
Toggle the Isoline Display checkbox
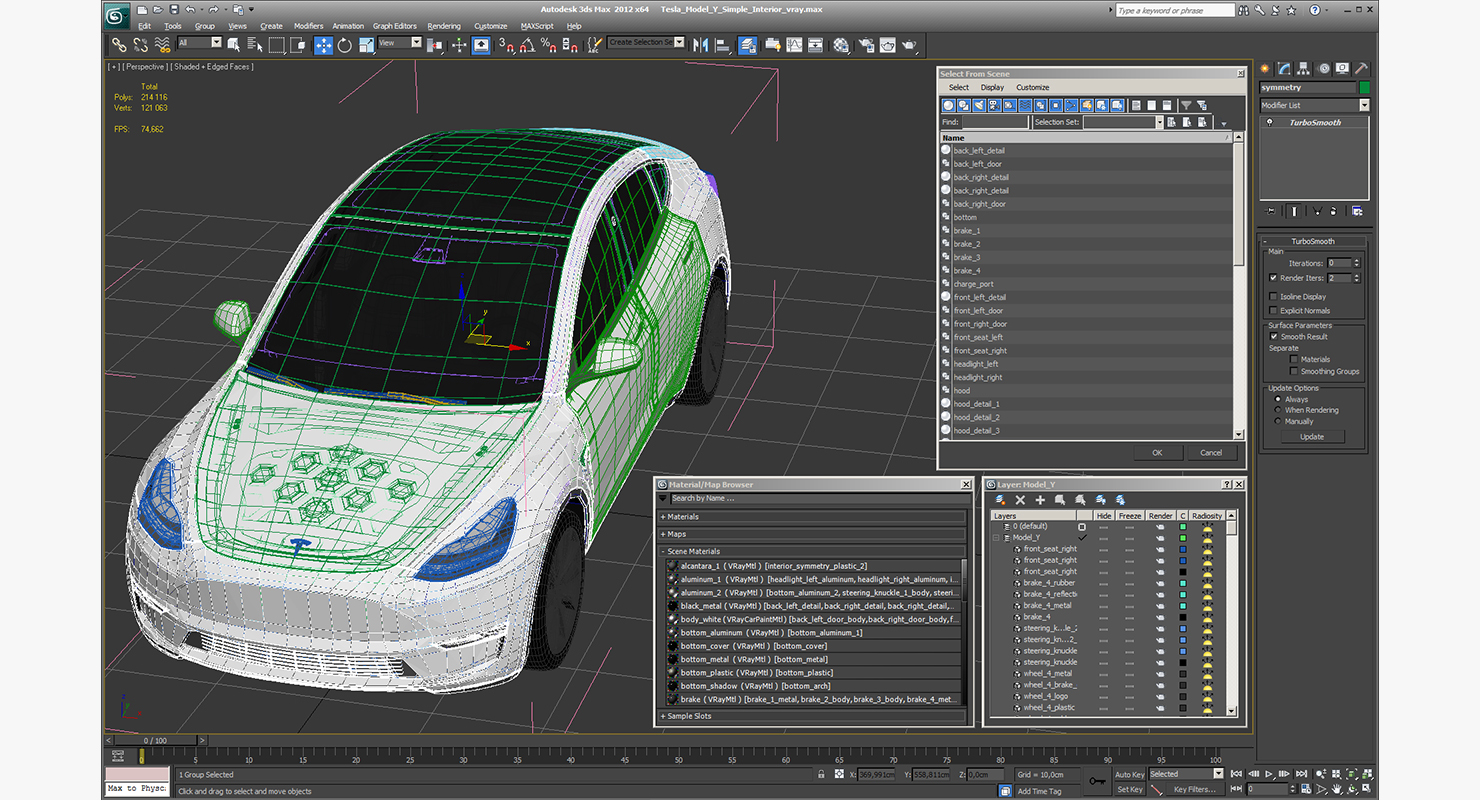pos(1273,296)
